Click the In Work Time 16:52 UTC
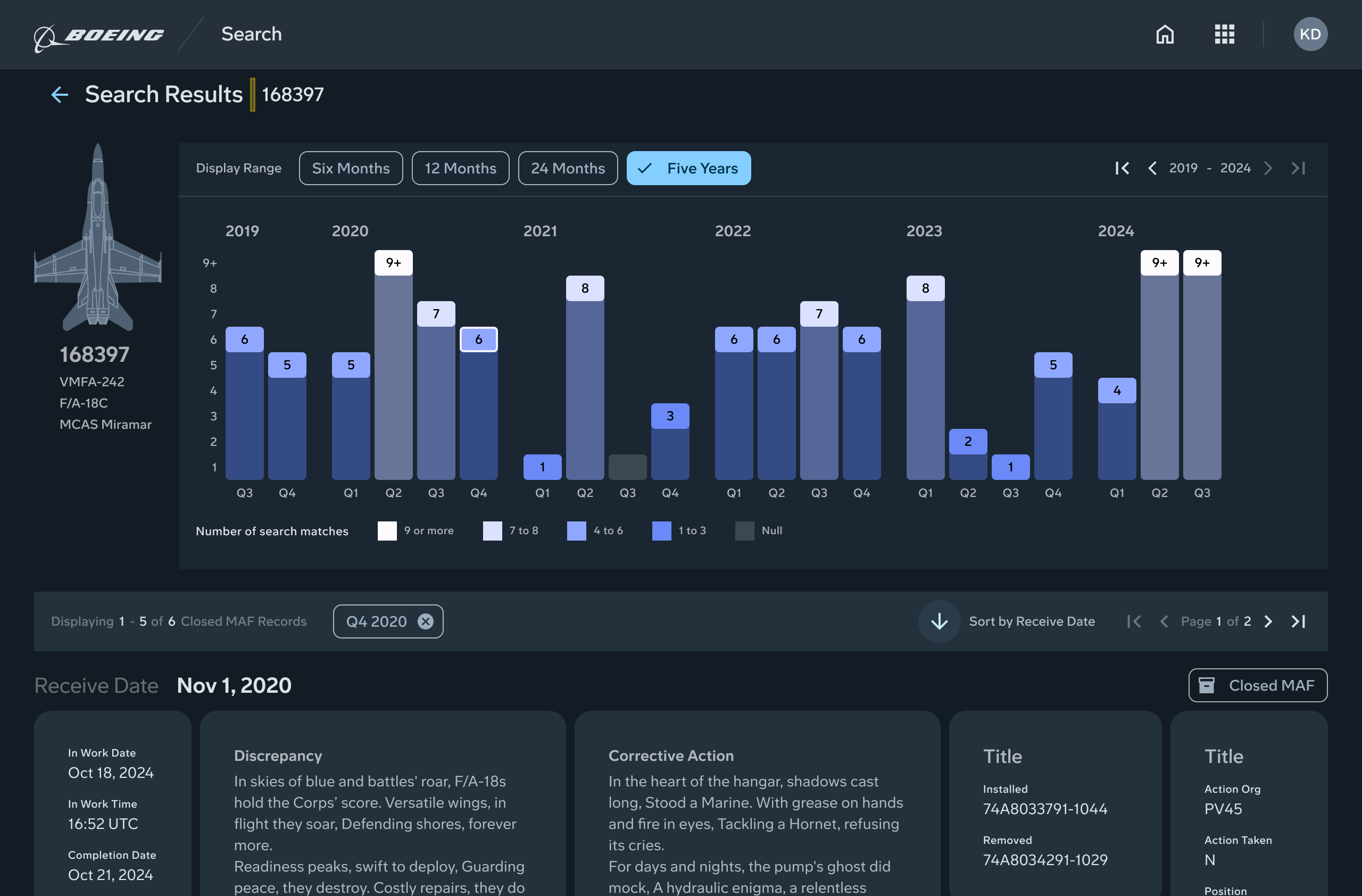1362x896 pixels. click(103, 824)
